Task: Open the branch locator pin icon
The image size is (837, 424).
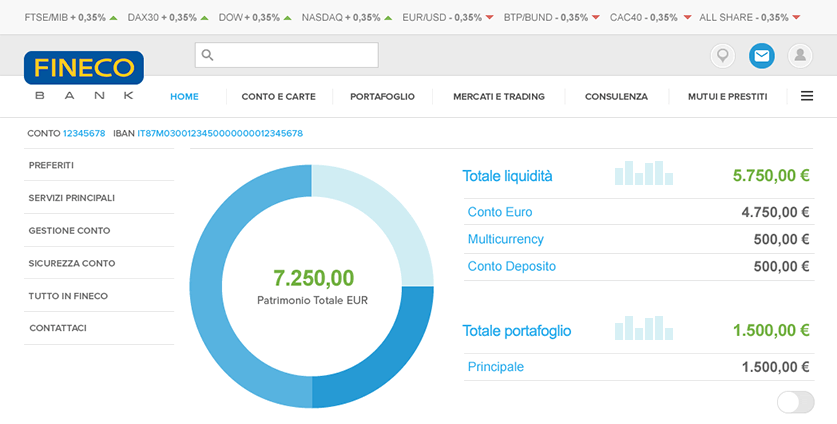Action: 722,56
